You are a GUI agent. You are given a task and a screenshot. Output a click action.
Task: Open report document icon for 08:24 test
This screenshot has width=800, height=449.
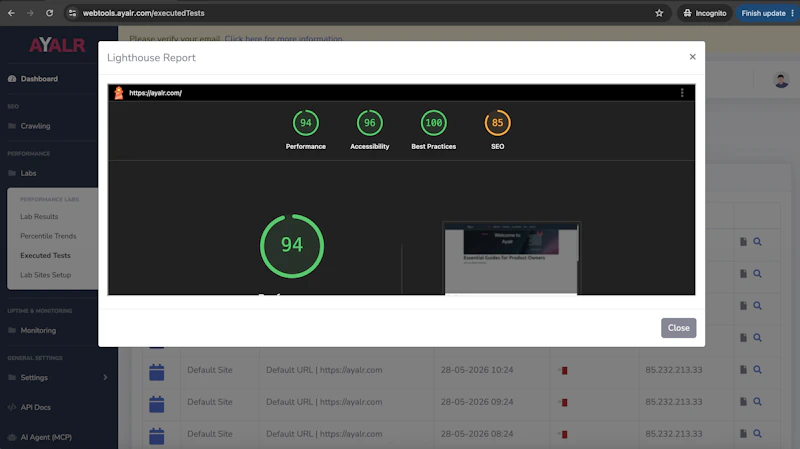click(x=743, y=434)
